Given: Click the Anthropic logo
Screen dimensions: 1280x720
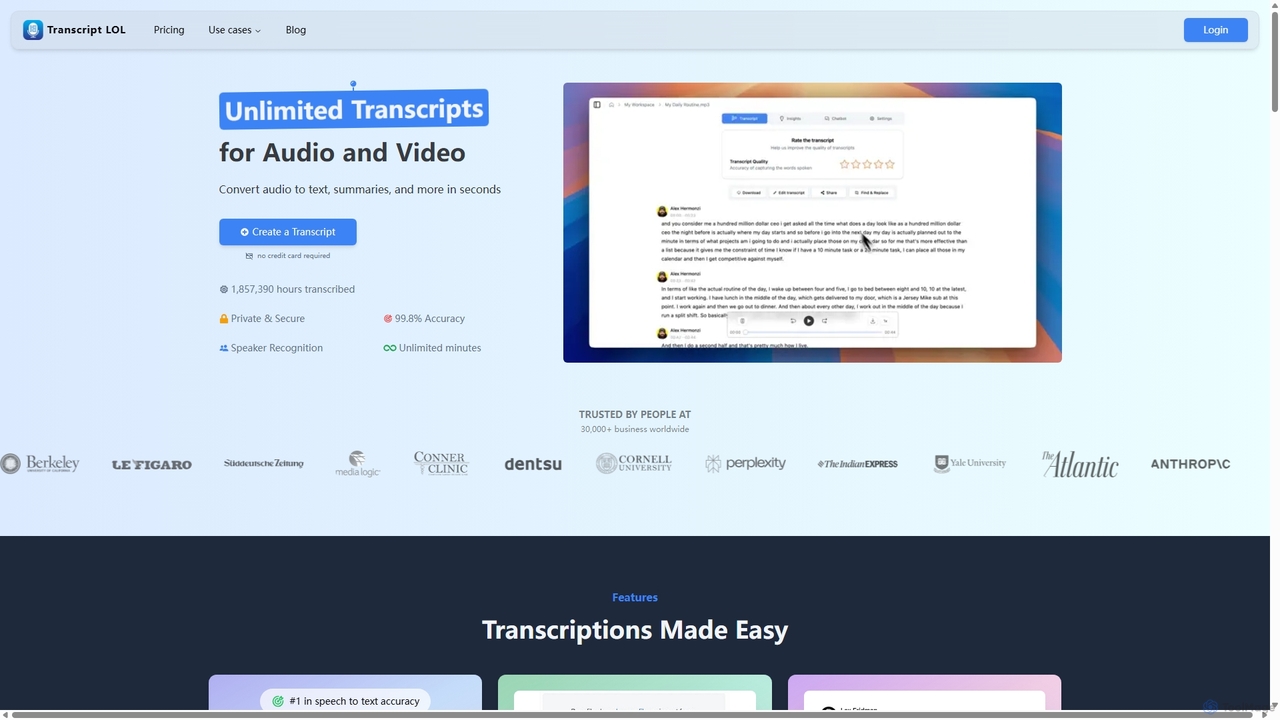Looking at the screenshot, I should click(x=1190, y=464).
